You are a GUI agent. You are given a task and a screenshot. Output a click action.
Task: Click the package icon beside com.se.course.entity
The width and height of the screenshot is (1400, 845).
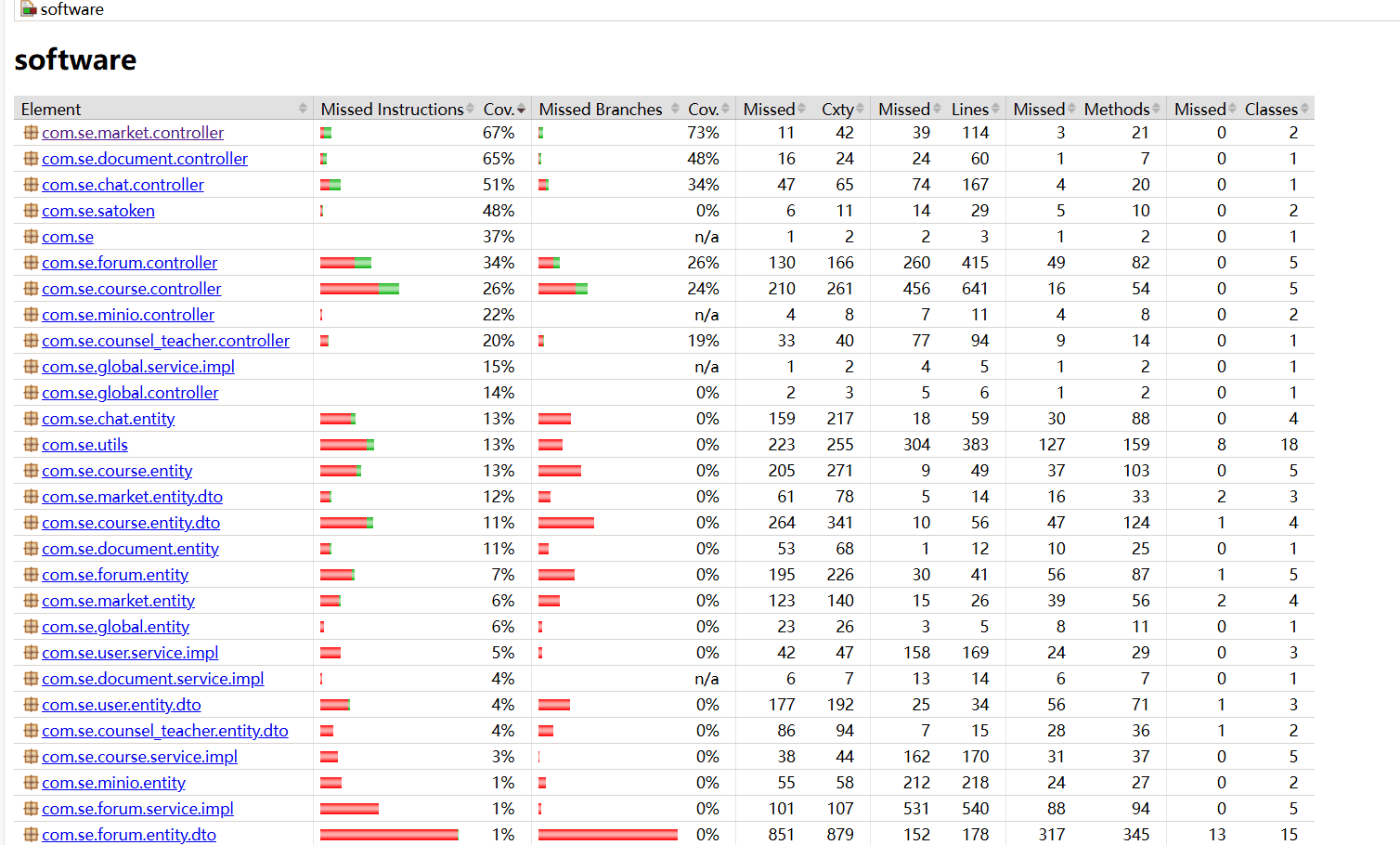(31, 471)
